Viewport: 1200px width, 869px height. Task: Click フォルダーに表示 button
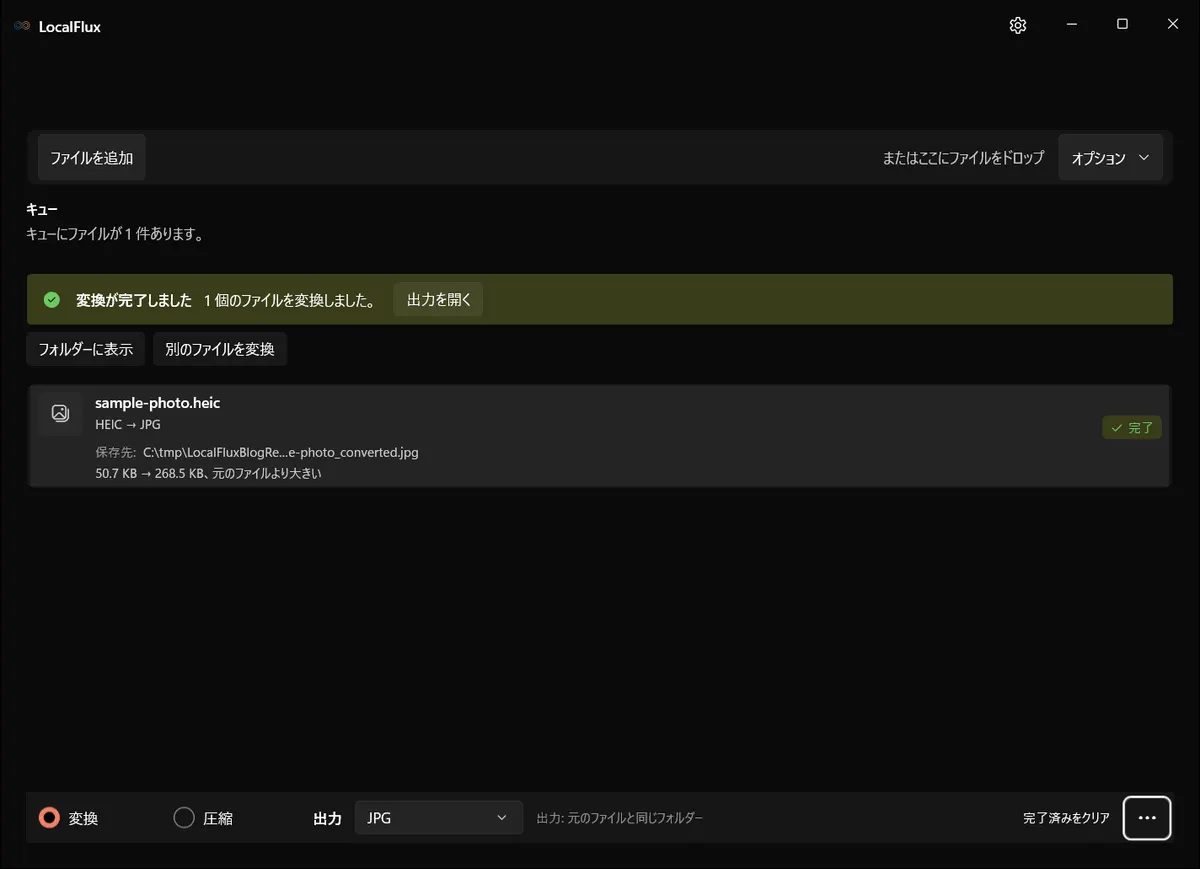point(86,349)
